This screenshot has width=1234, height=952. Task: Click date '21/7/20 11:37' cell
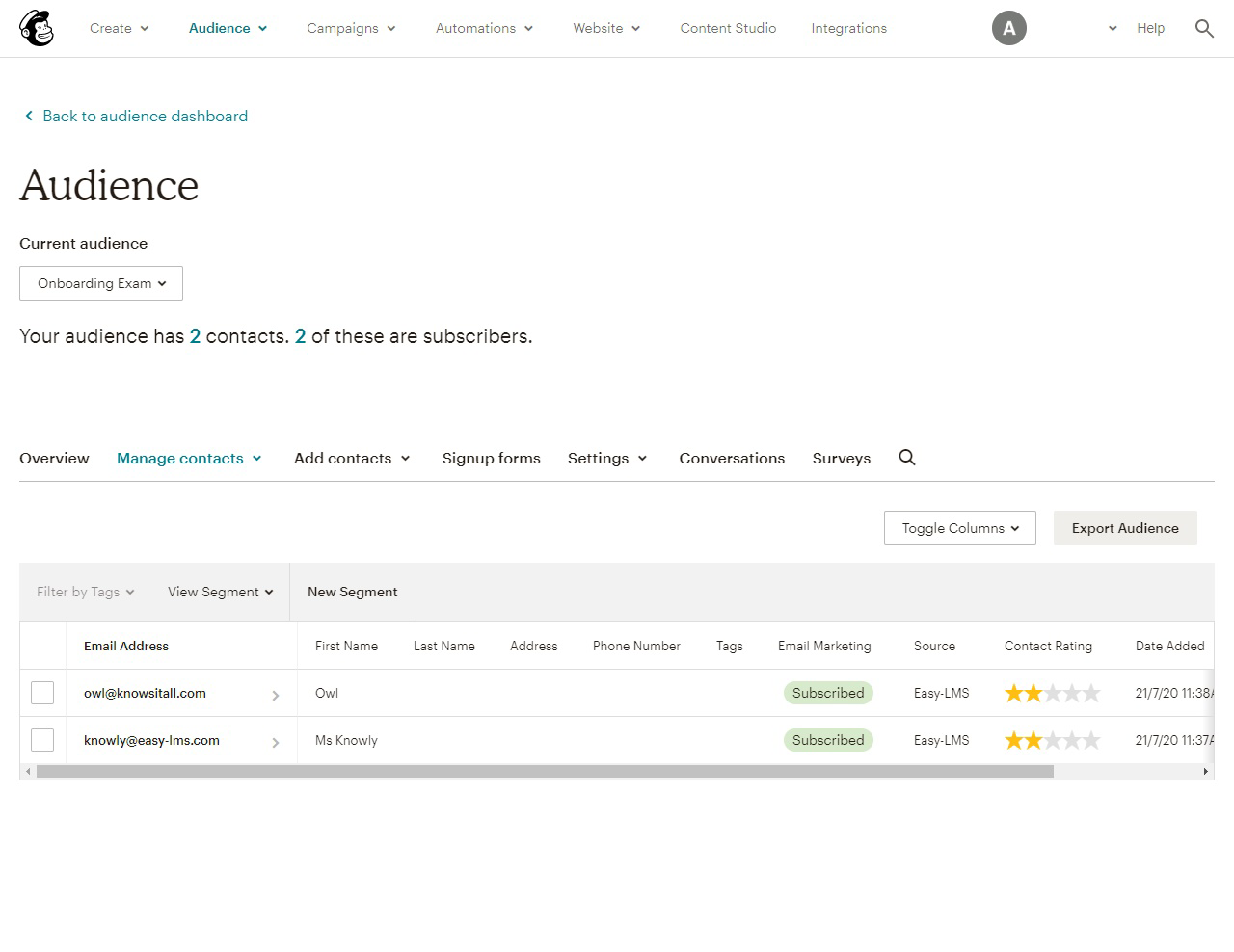pyautogui.click(x=1175, y=740)
